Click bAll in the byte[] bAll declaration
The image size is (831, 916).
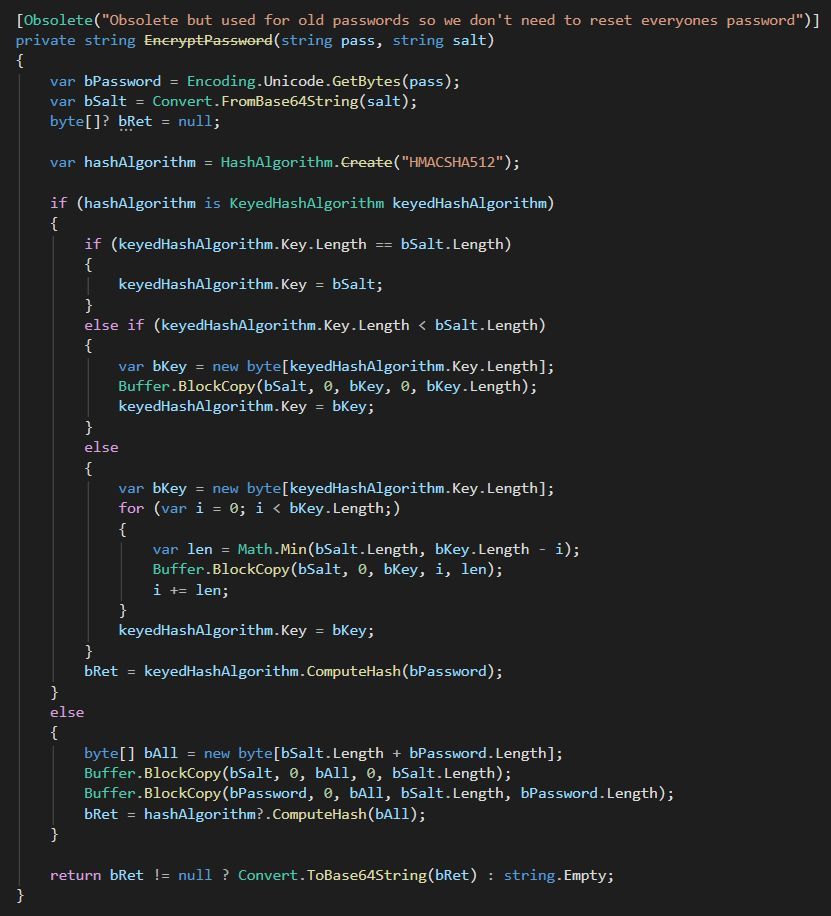coord(161,753)
